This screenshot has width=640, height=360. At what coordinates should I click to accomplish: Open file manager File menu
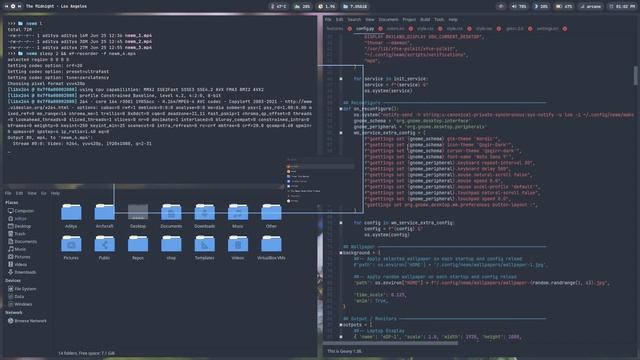click(8, 193)
